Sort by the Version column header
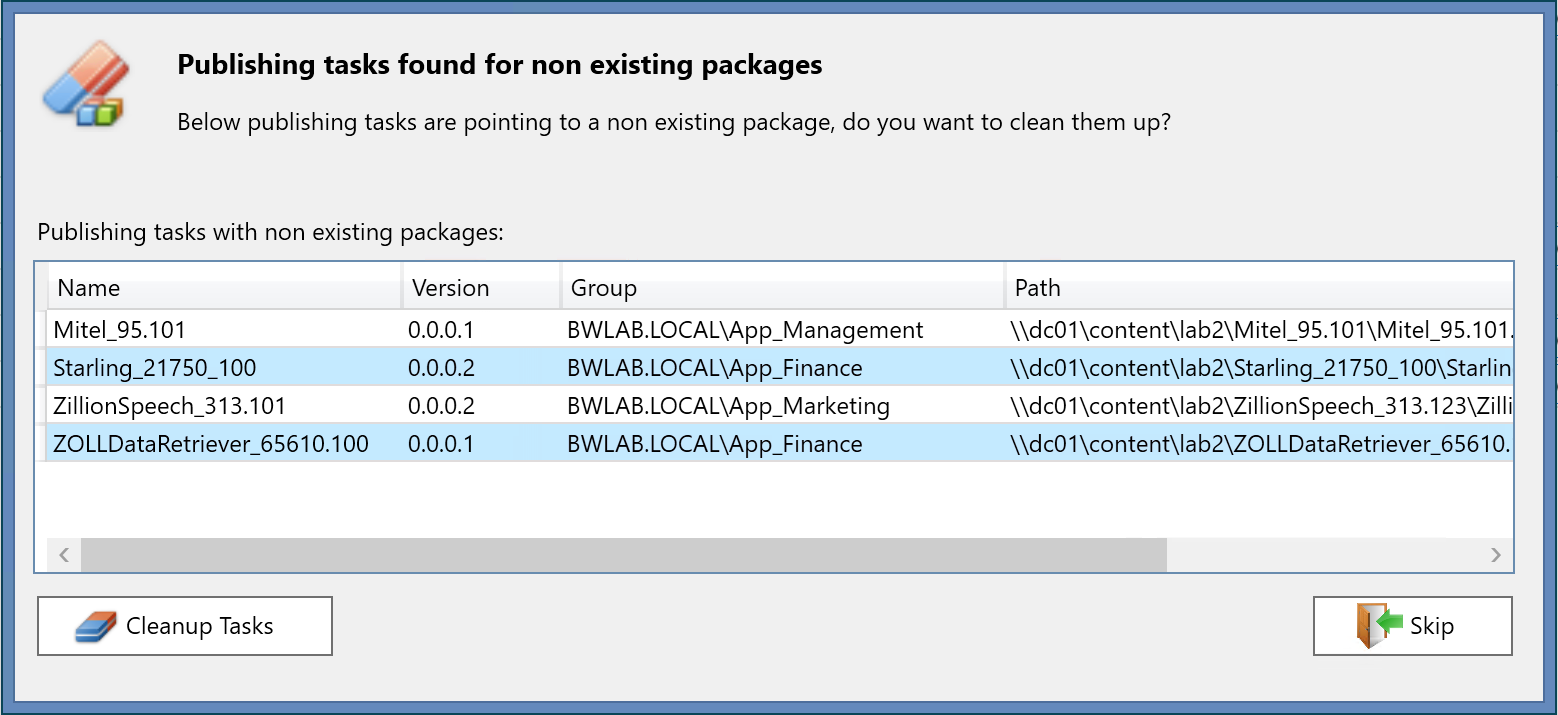The width and height of the screenshot is (1558, 715). click(x=450, y=288)
